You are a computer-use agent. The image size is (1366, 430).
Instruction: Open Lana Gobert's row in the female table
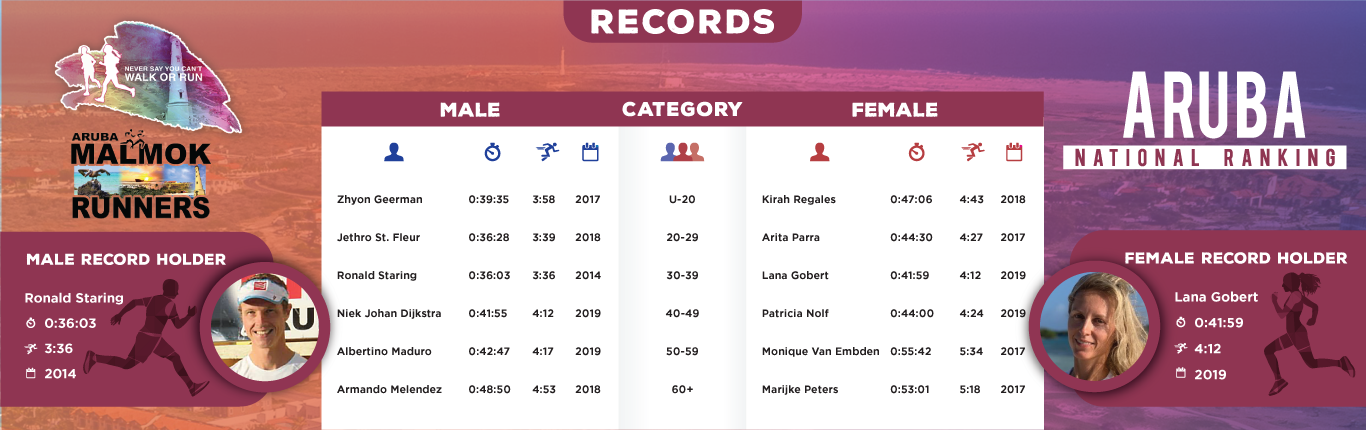point(795,276)
